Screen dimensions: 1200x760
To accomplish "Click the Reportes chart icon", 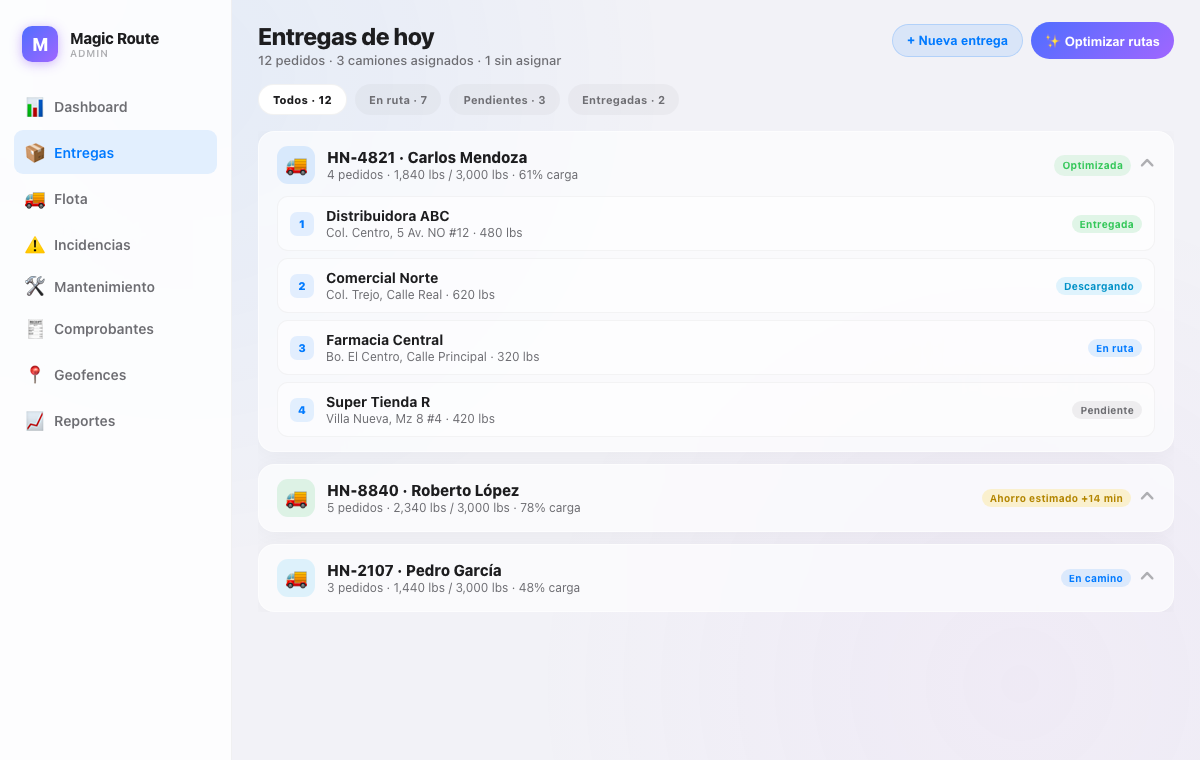I will coord(35,421).
